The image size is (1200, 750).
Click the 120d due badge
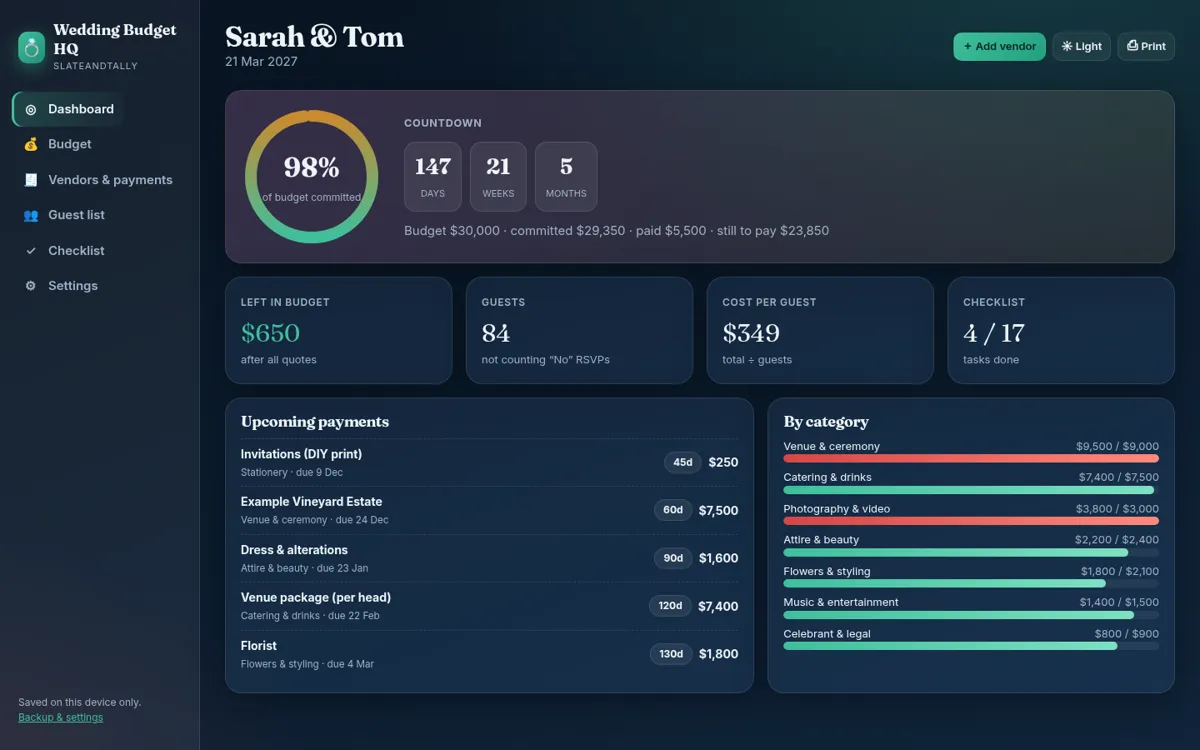670,606
